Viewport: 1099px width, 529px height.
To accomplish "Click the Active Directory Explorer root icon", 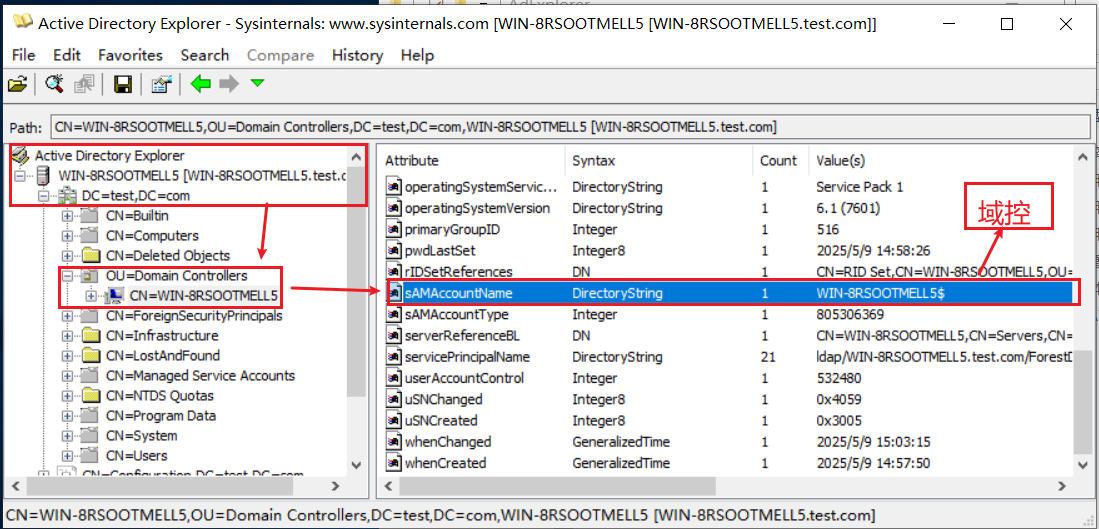I will 21,155.
